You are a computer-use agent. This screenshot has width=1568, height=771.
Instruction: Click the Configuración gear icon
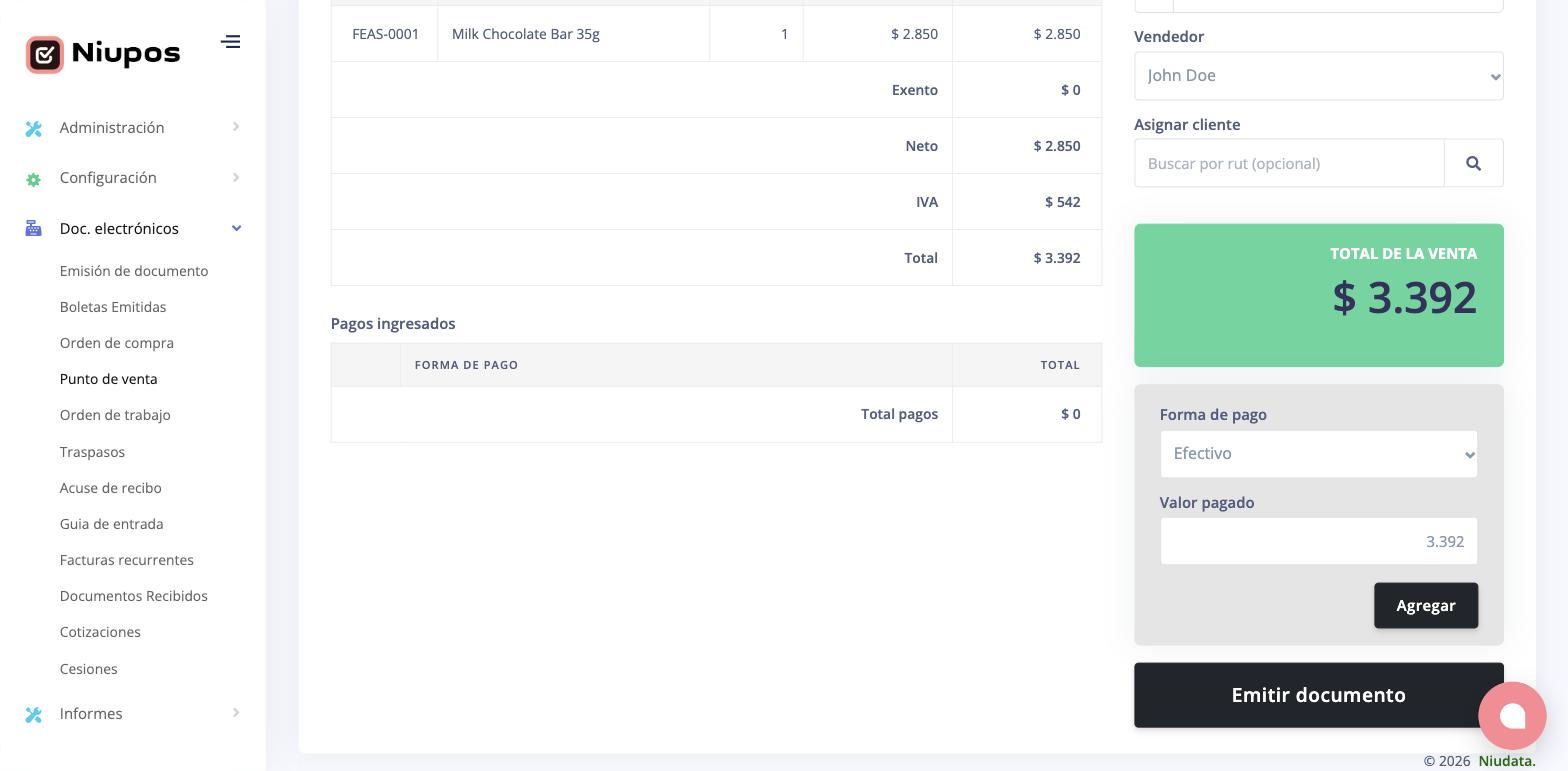tap(34, 179)
